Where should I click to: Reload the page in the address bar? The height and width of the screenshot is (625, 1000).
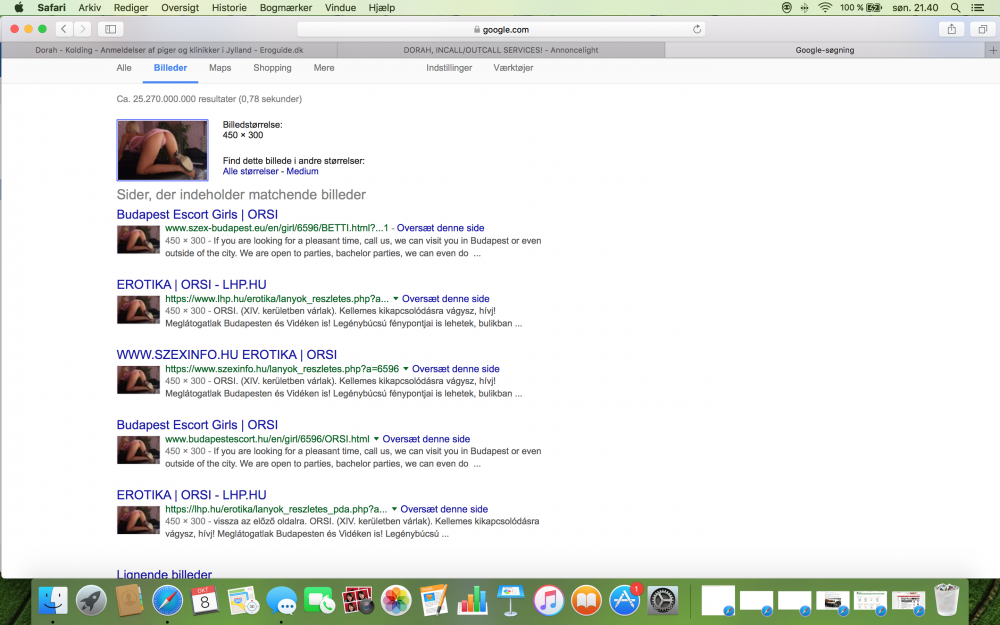pyautogui.click(x=697, y=29)
